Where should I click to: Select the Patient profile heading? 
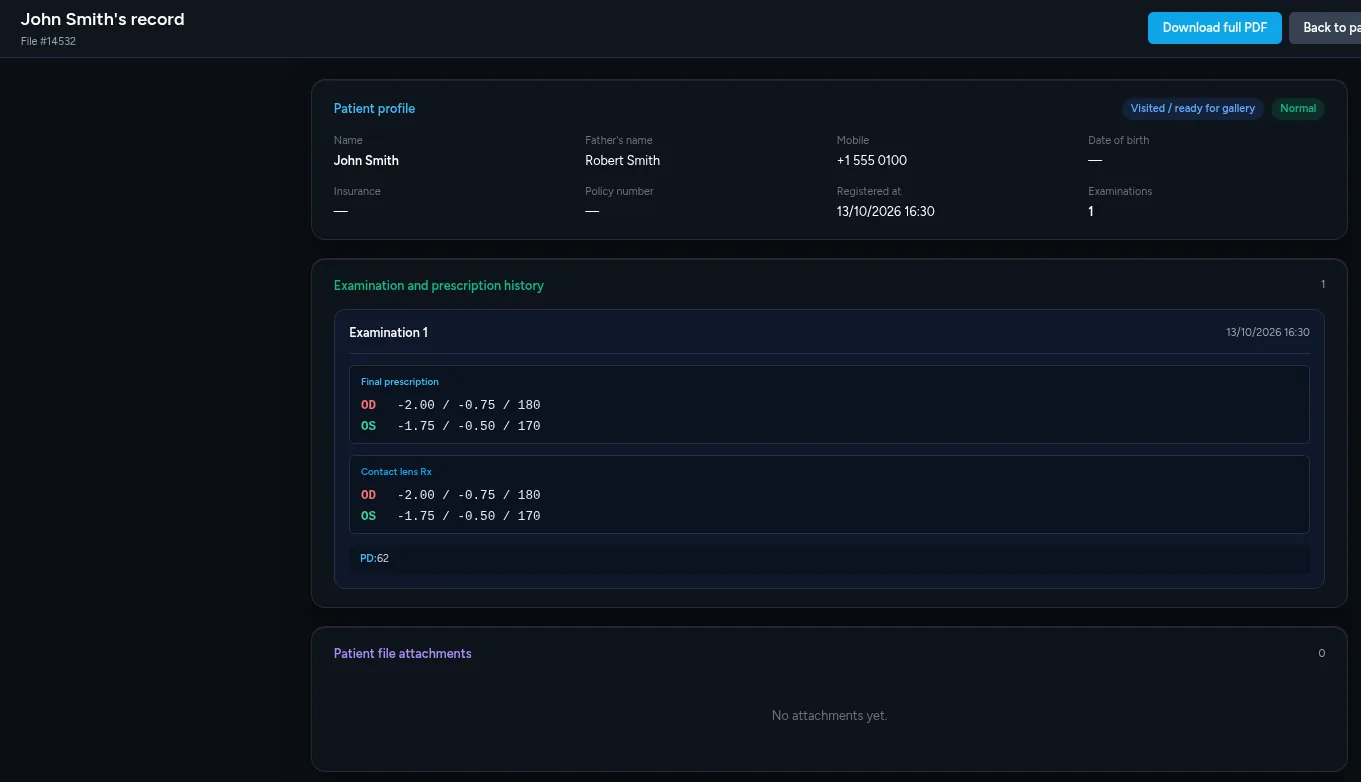click(374, 108)
